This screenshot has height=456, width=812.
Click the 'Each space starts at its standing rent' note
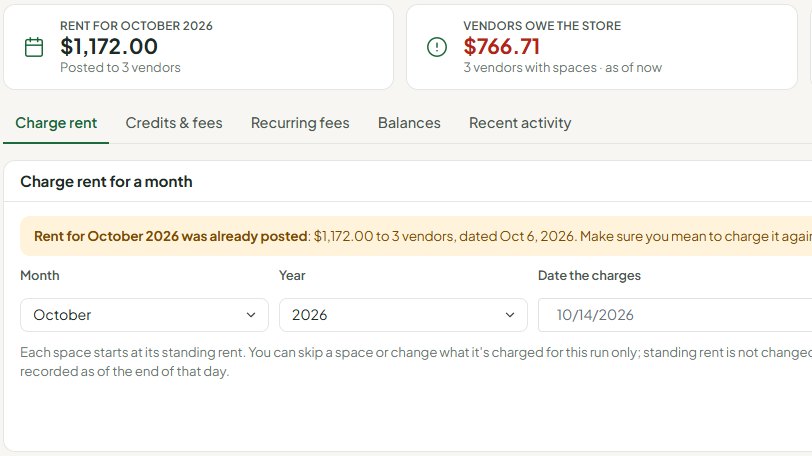click(416, 362)
